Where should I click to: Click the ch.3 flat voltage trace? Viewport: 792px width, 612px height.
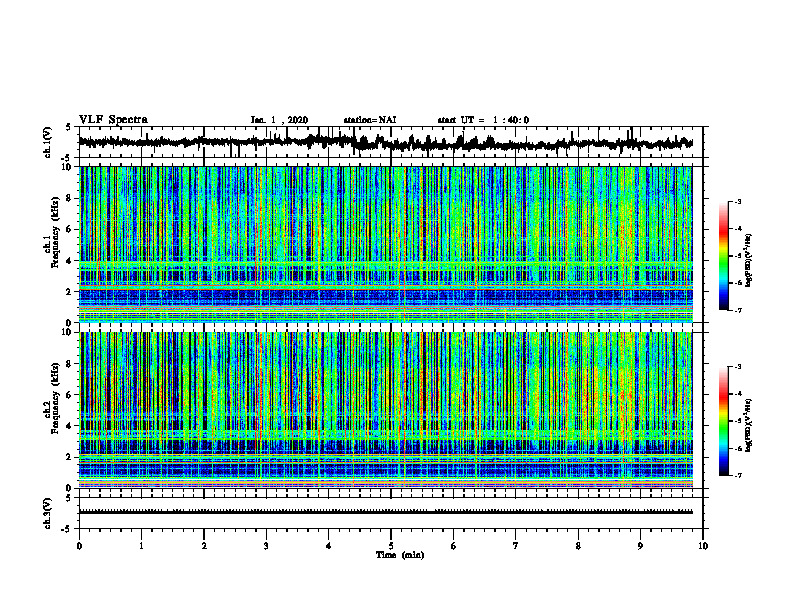click(x=385, y=512)
